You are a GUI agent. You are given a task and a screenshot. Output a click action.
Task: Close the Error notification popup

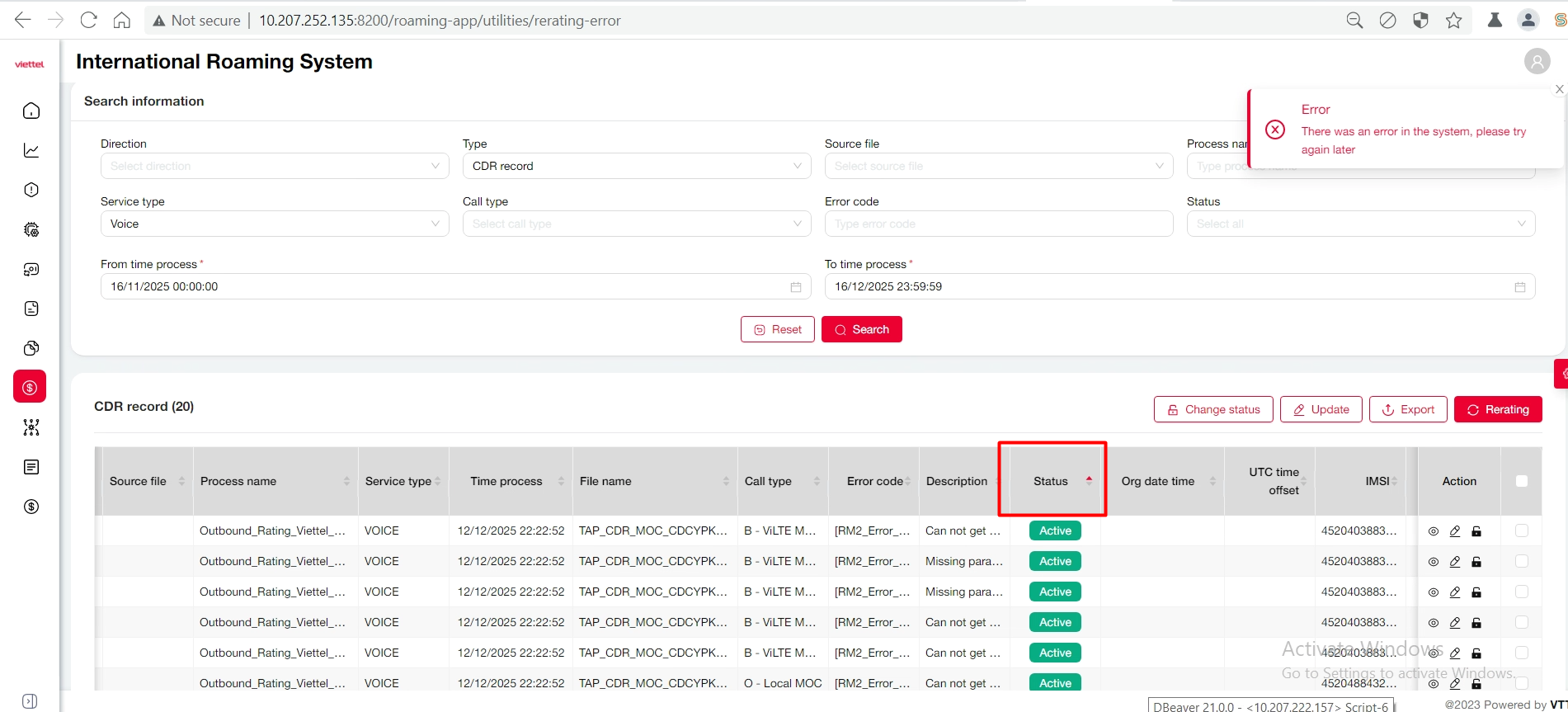point(1559,89)
